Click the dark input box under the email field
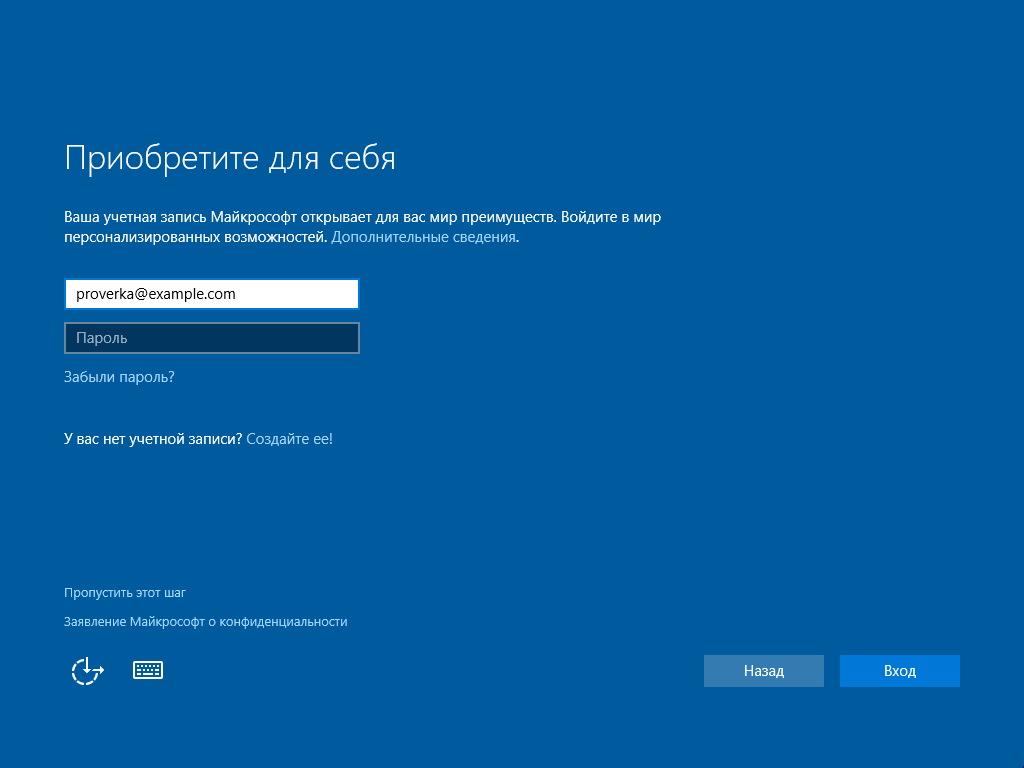Viewport: 1024px width, 768px height. (x=211, y=338)
